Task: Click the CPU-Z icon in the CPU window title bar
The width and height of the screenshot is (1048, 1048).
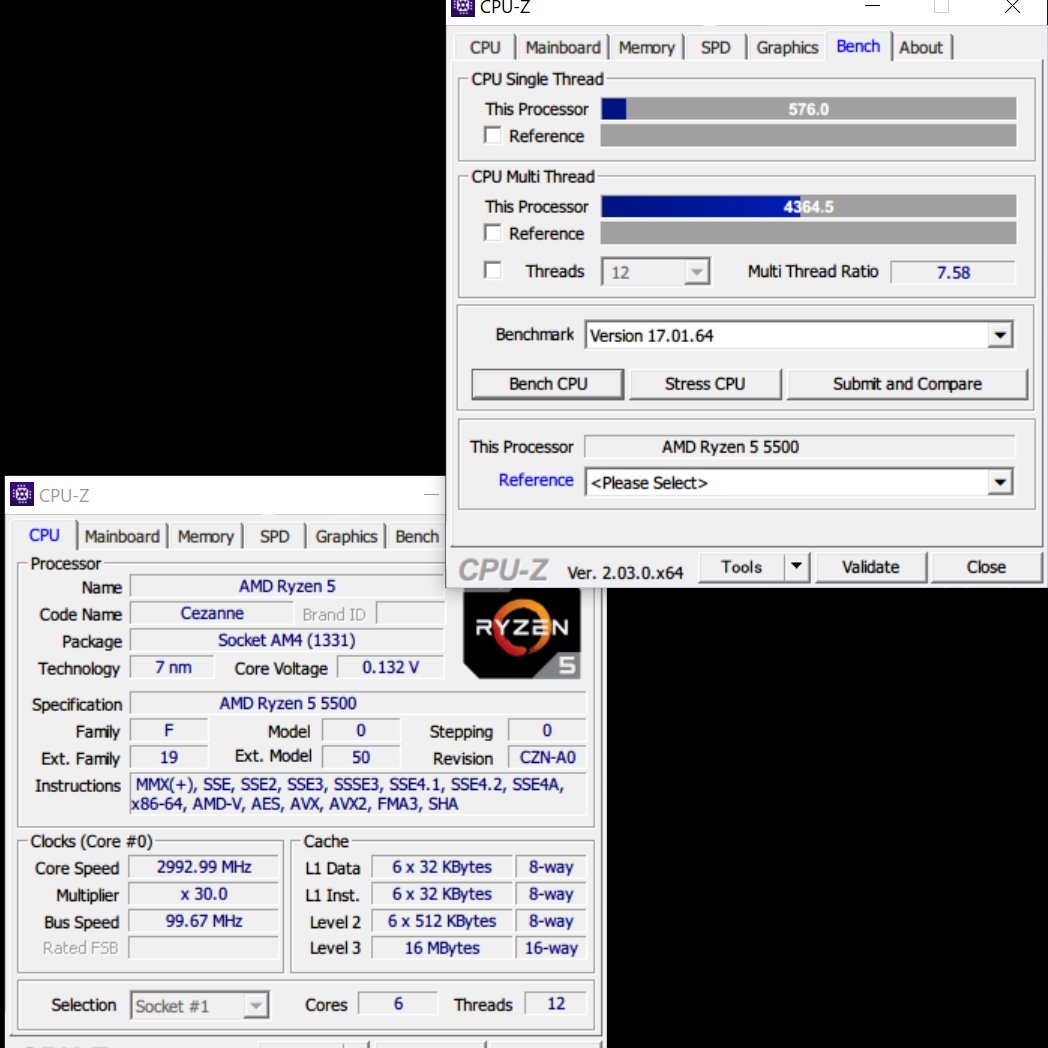Action: 21,494
